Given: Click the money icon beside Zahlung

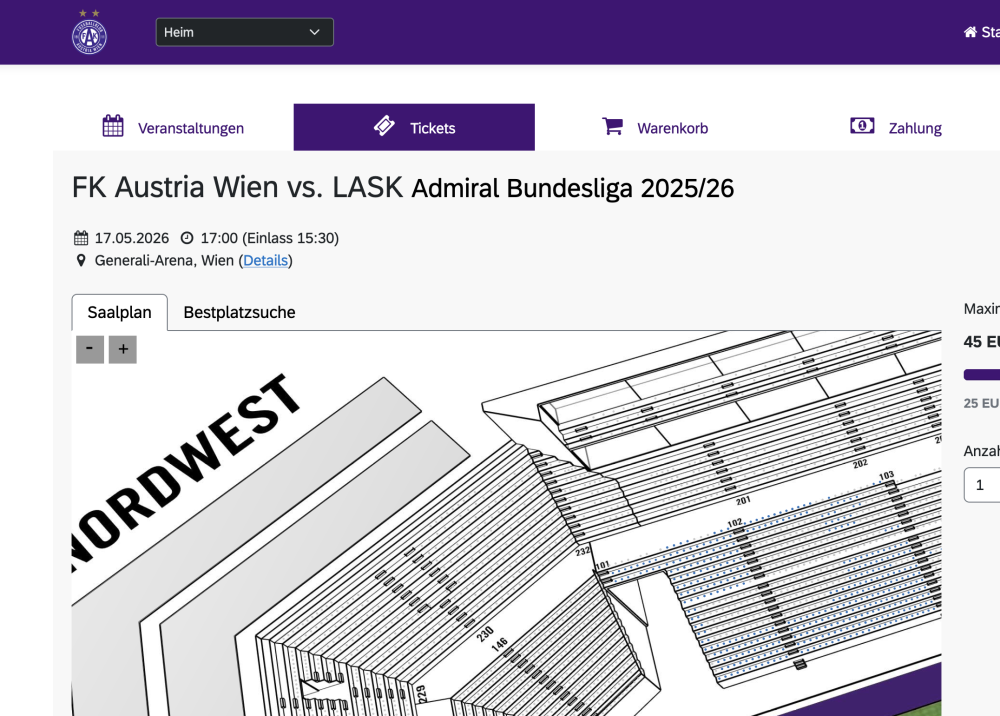Looking at the screenshot, I should pos(862,126).
